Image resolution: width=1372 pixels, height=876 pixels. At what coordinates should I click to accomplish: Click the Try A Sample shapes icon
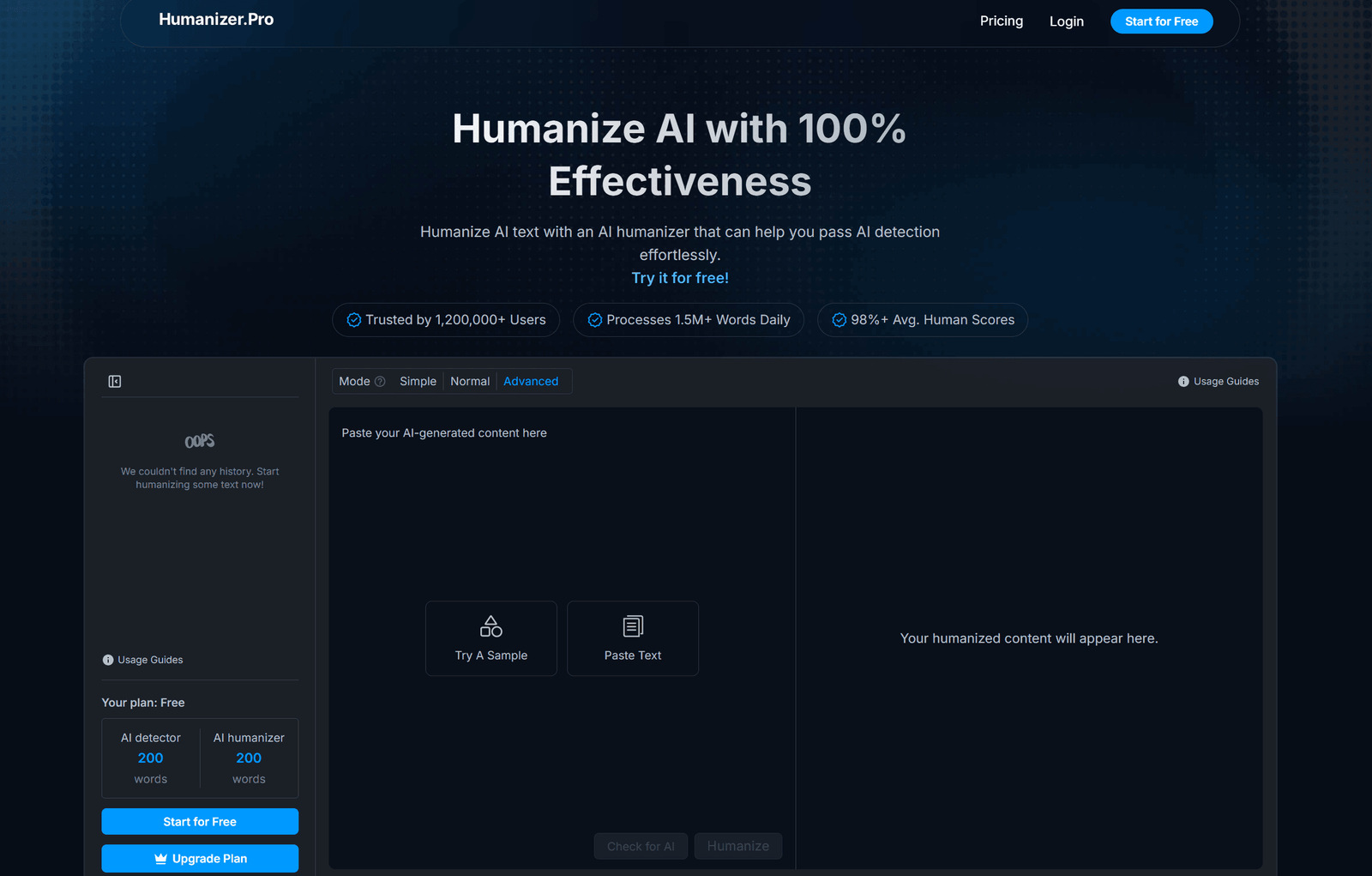pos(491,626)
